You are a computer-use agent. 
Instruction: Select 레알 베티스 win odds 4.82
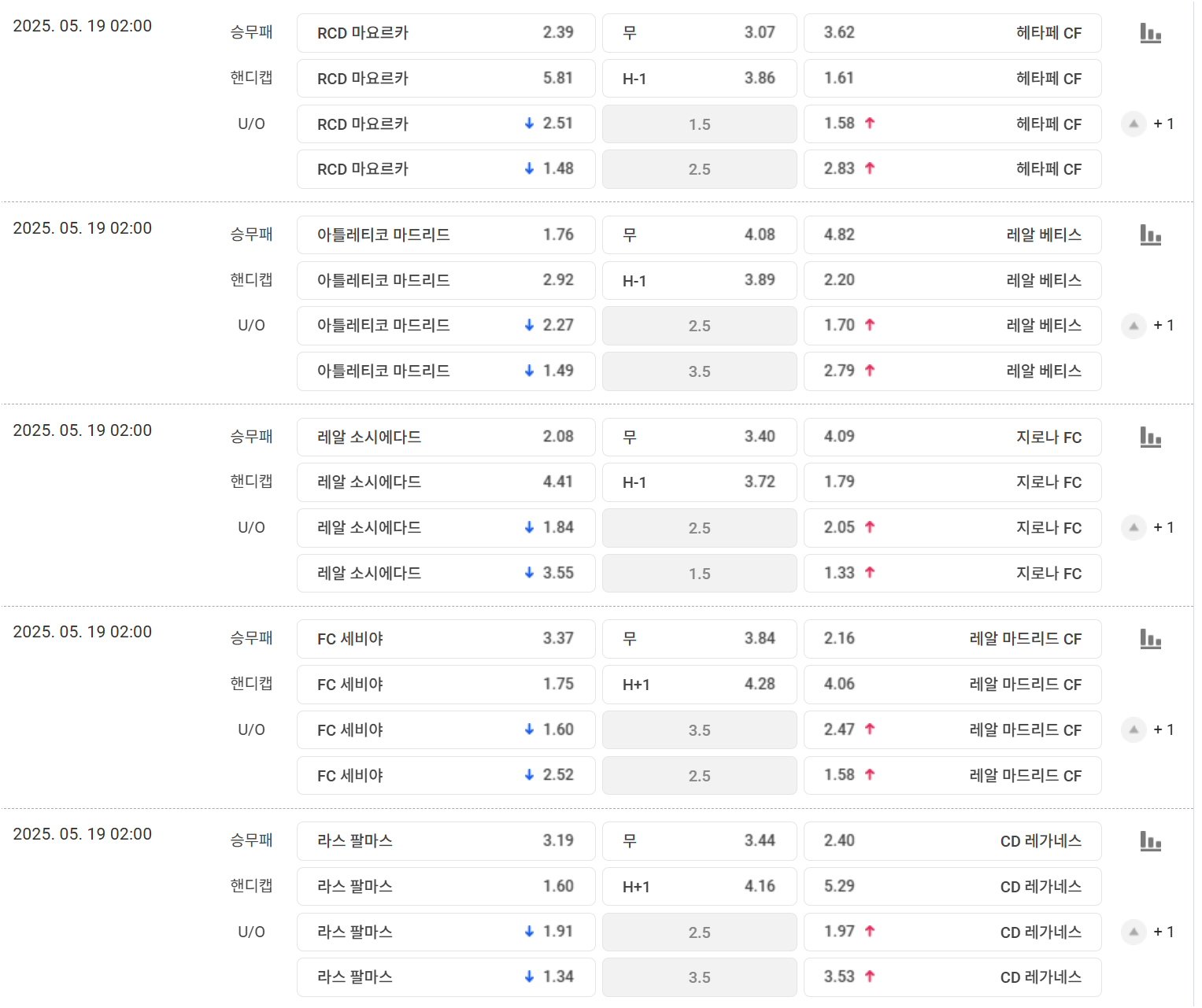[952, 234]
